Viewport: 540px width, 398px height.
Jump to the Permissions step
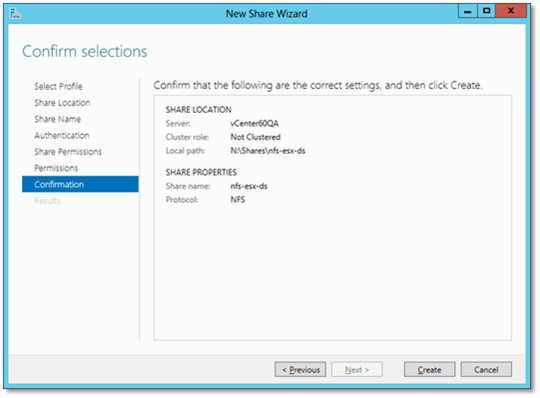point(56,168)
